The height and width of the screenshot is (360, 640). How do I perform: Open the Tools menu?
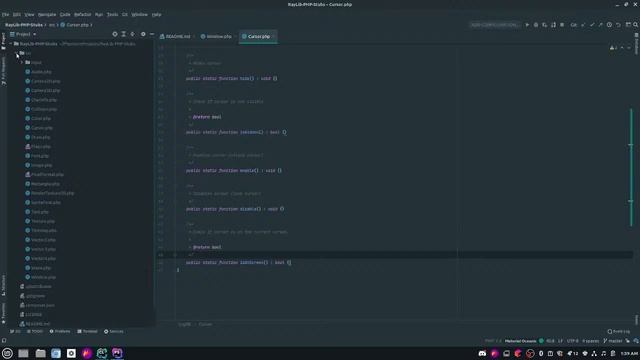point(112,14)
